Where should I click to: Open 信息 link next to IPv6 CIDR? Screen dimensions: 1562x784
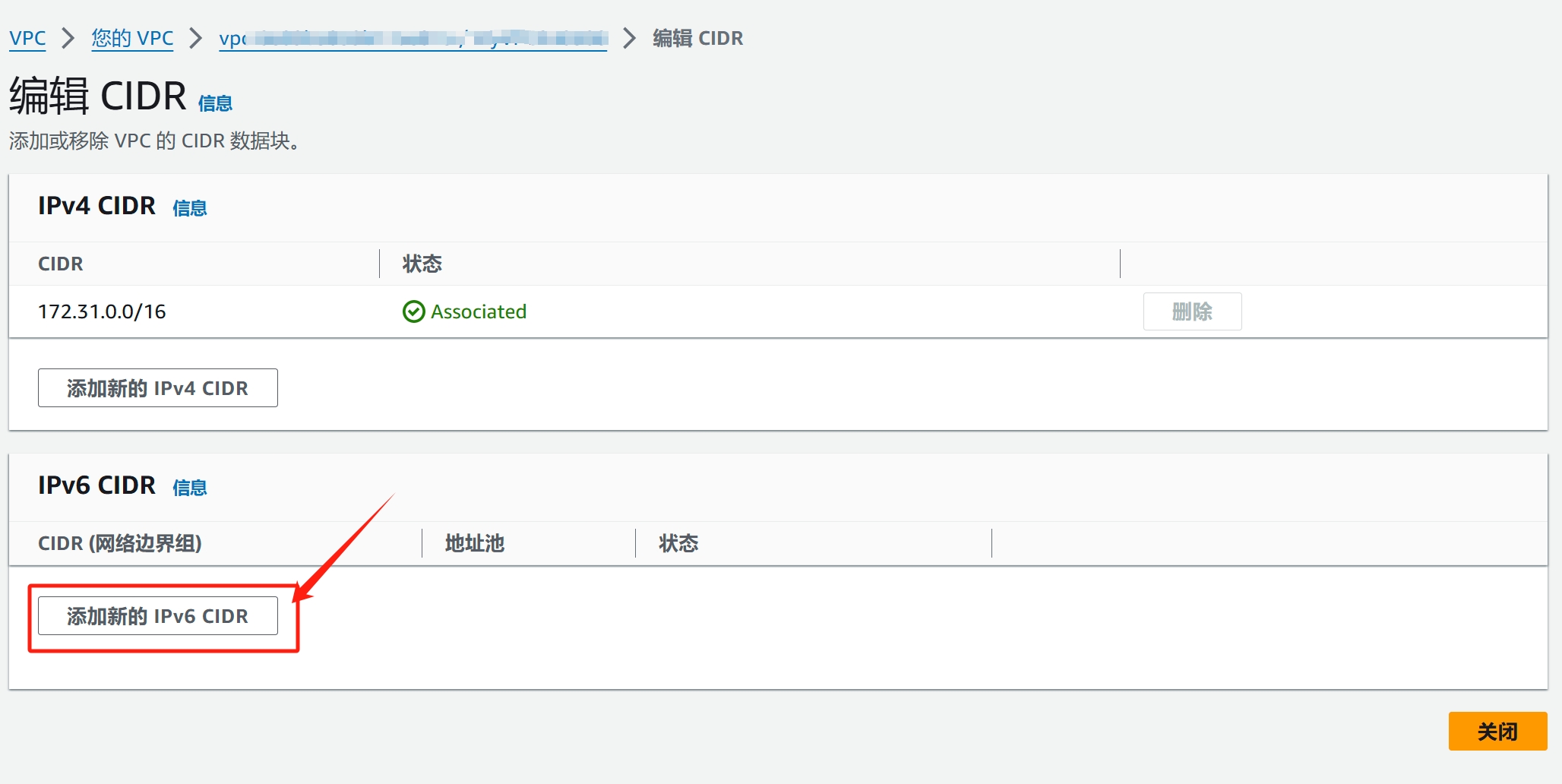point(189,488)
